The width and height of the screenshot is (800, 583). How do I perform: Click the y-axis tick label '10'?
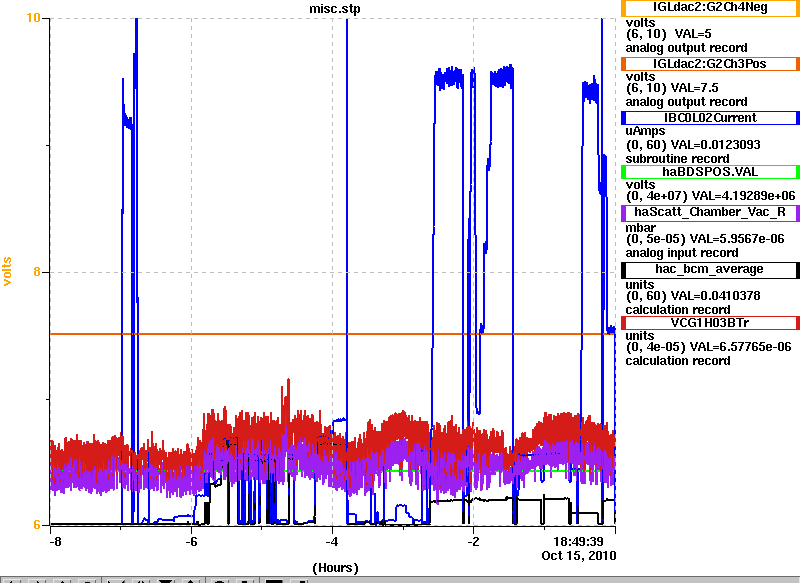33,18
